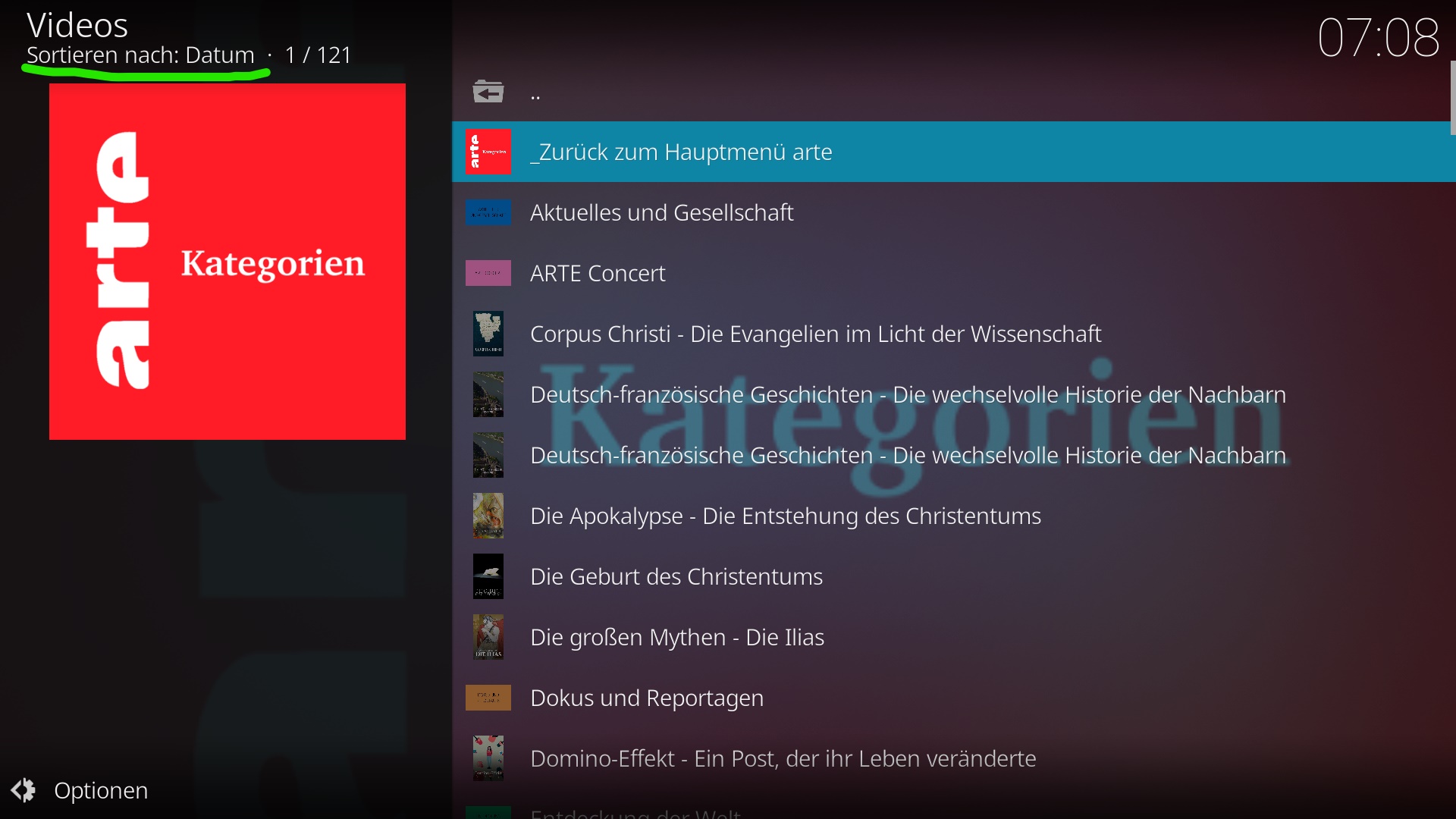This screenshot has height=819, width=1456.
Task: Click the parent folder back icon
Action: [x=488, y=92]
